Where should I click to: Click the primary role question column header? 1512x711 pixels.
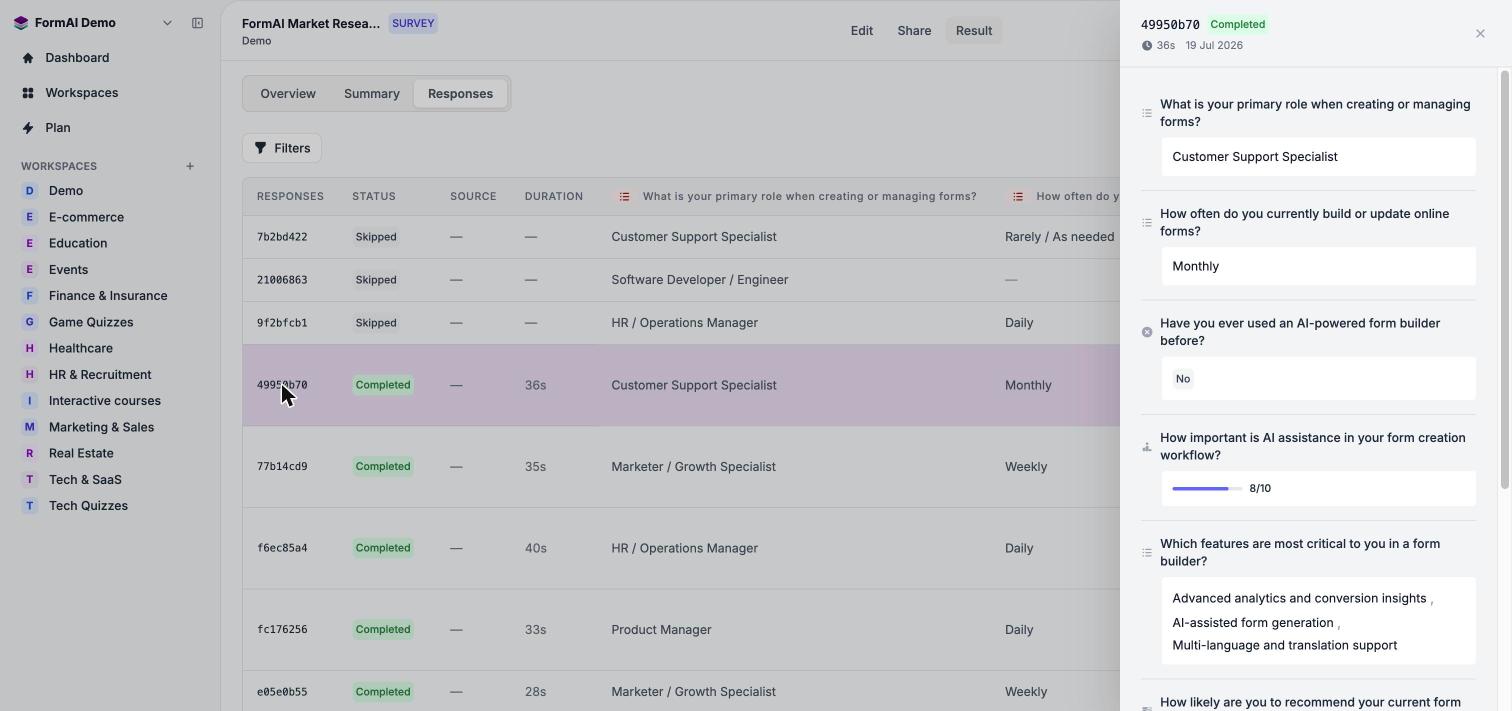click(809, 197)
